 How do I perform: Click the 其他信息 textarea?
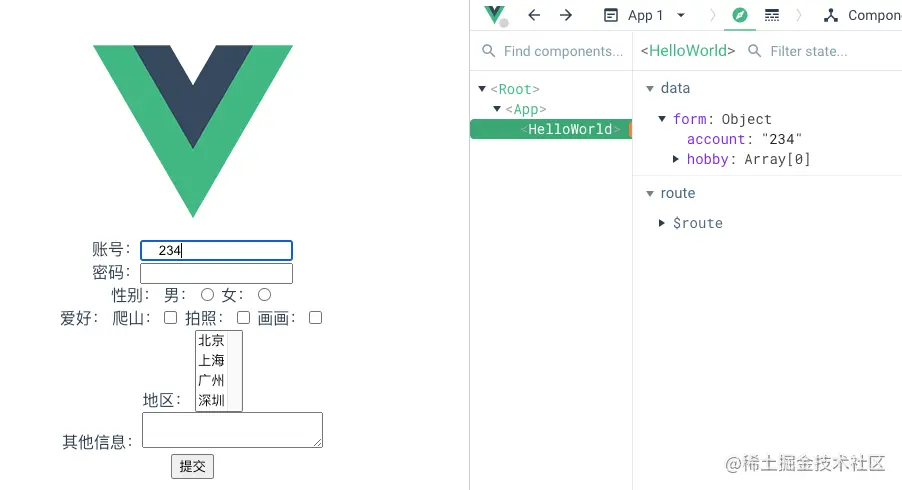pyautogui.click(x=232, y=430)
